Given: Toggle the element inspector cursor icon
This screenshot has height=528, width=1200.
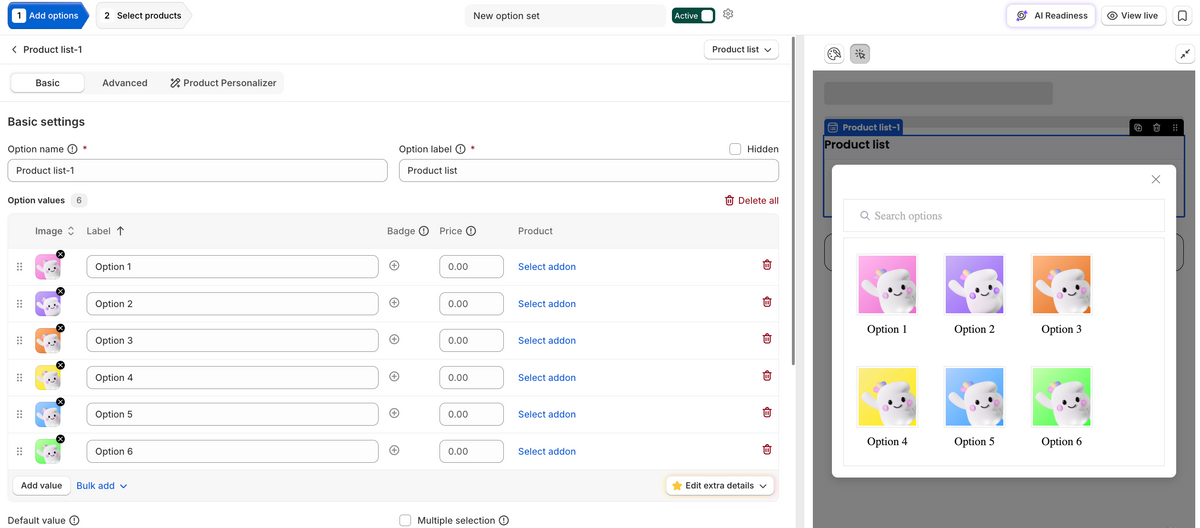Looking at the screenshot, I should coord(860,54).
